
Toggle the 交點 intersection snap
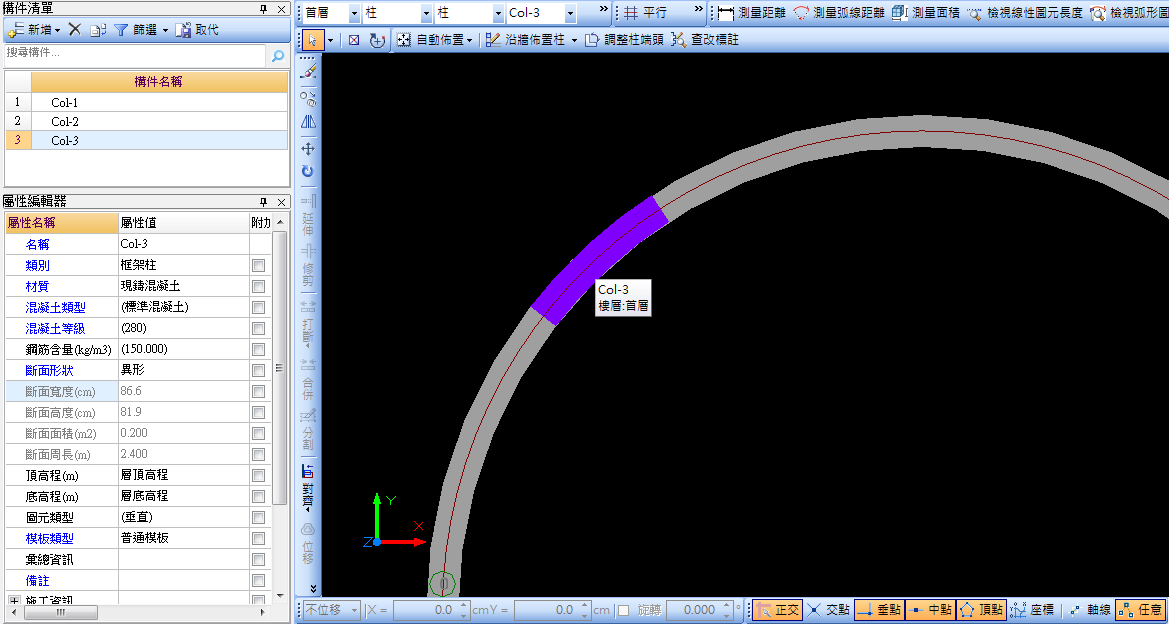pos(828,611)
